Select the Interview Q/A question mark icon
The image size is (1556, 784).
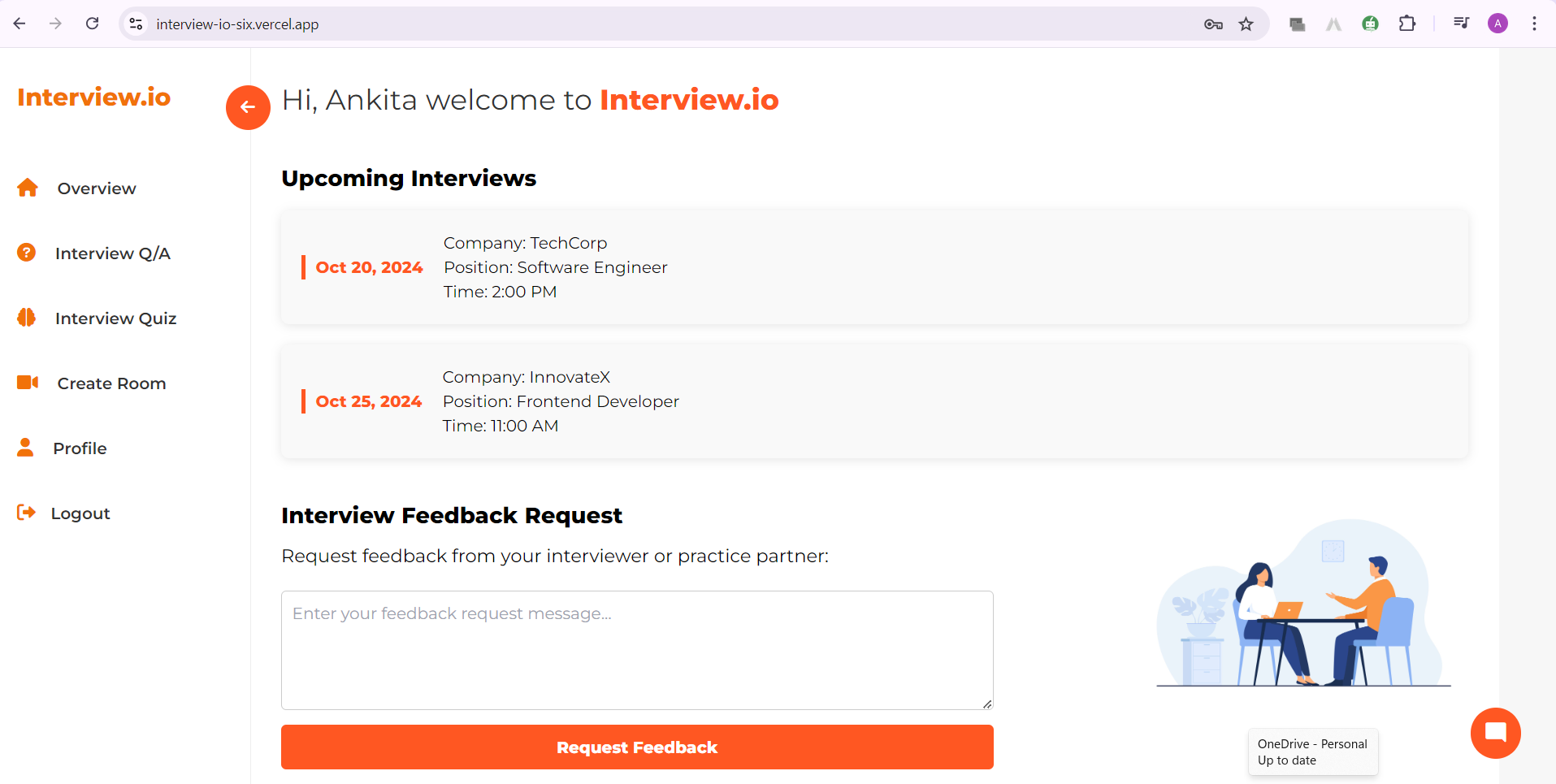tap(27, 253)
